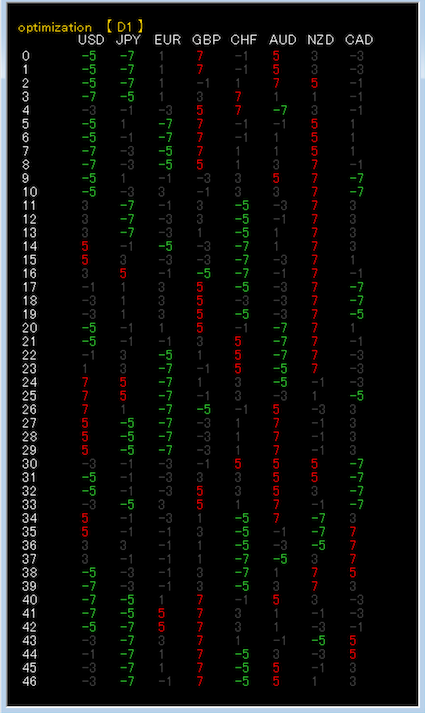Image resolution: width=425 pixels, height=713 pixels.
Task: Click the -7 AUD value in row 20
Action: point(280,328)
